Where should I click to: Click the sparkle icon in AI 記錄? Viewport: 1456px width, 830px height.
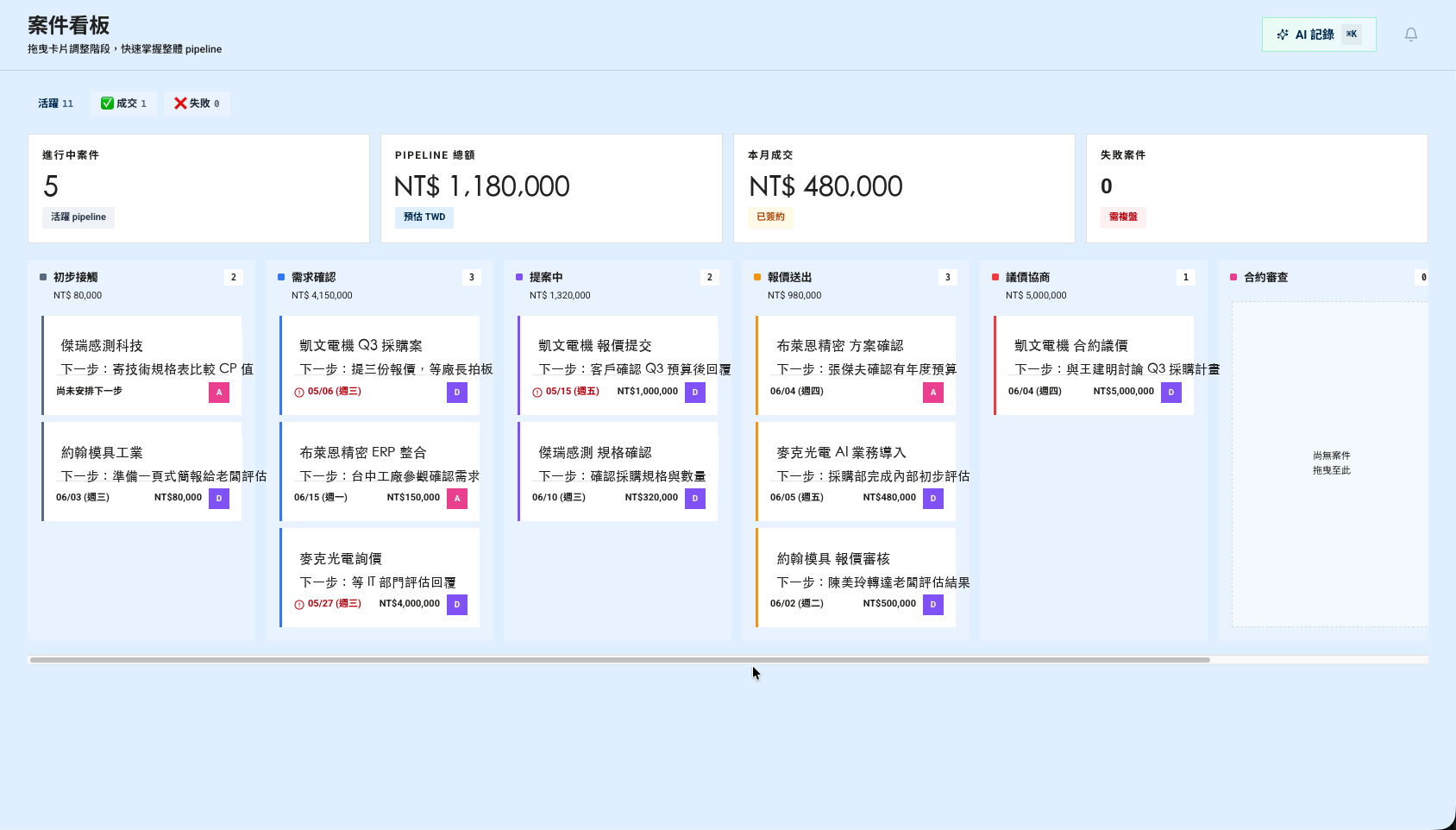tap(1283, 35)
